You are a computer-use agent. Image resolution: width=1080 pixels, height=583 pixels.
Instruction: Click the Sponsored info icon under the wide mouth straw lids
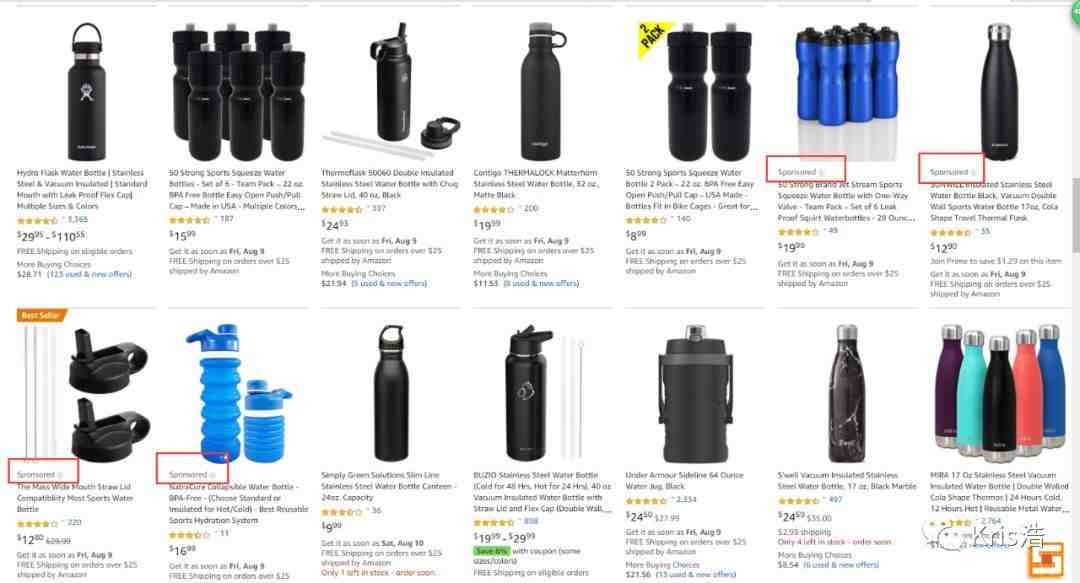pos(61,475)
